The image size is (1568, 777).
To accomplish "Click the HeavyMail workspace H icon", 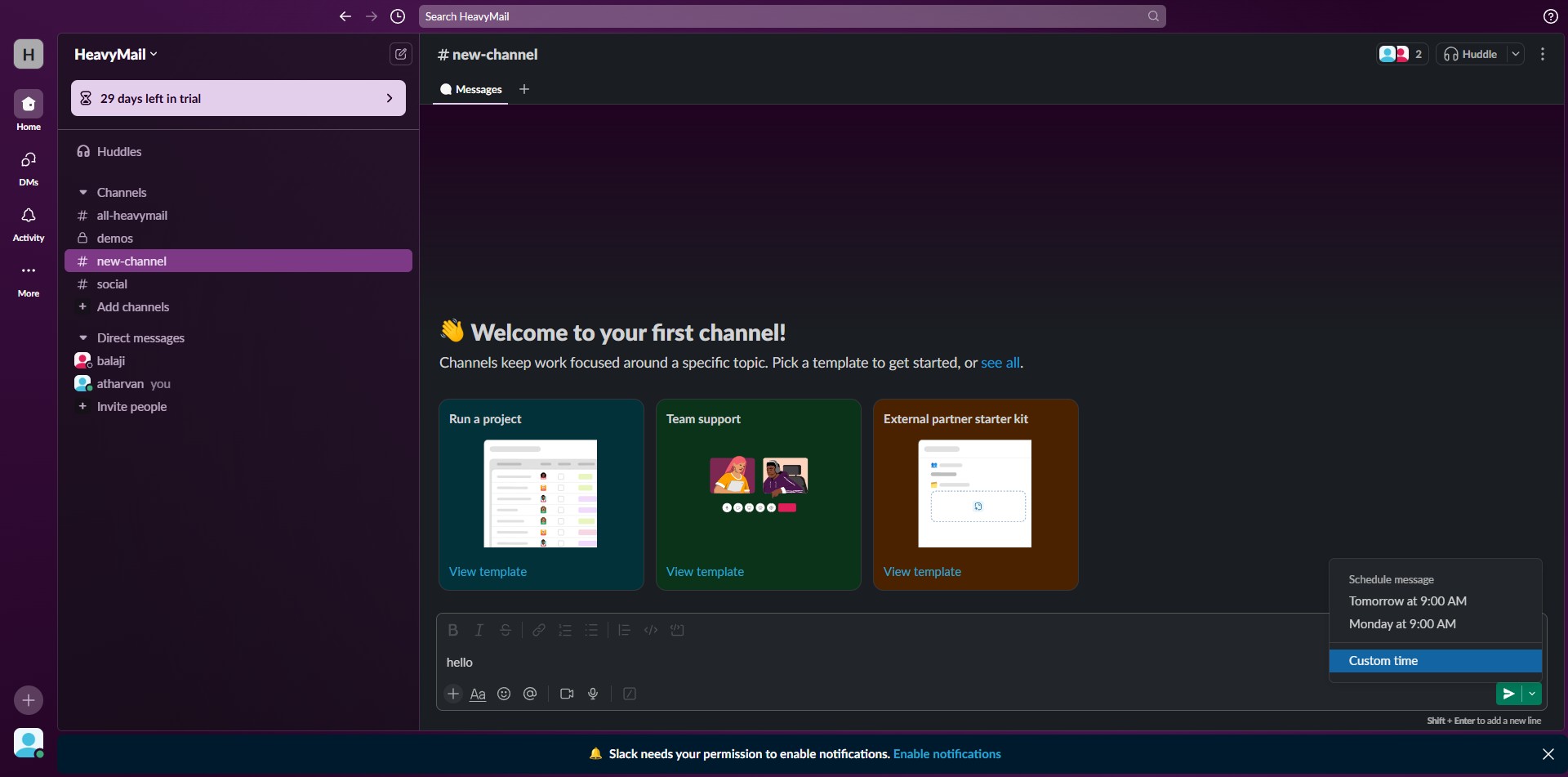I will [29, 54].
